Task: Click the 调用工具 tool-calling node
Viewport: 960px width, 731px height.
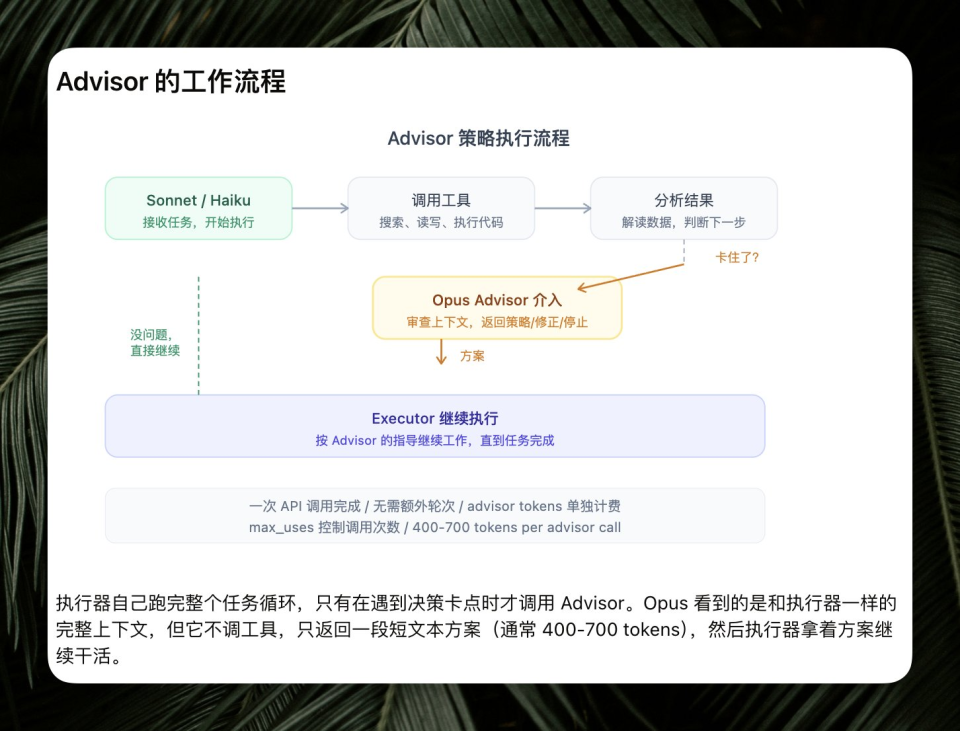Action: click(441, 208)
